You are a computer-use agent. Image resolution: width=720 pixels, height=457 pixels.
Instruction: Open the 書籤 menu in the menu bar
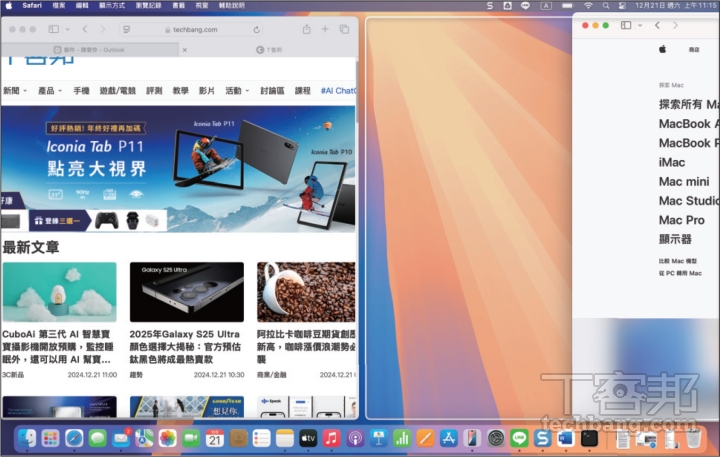(178, 6)
